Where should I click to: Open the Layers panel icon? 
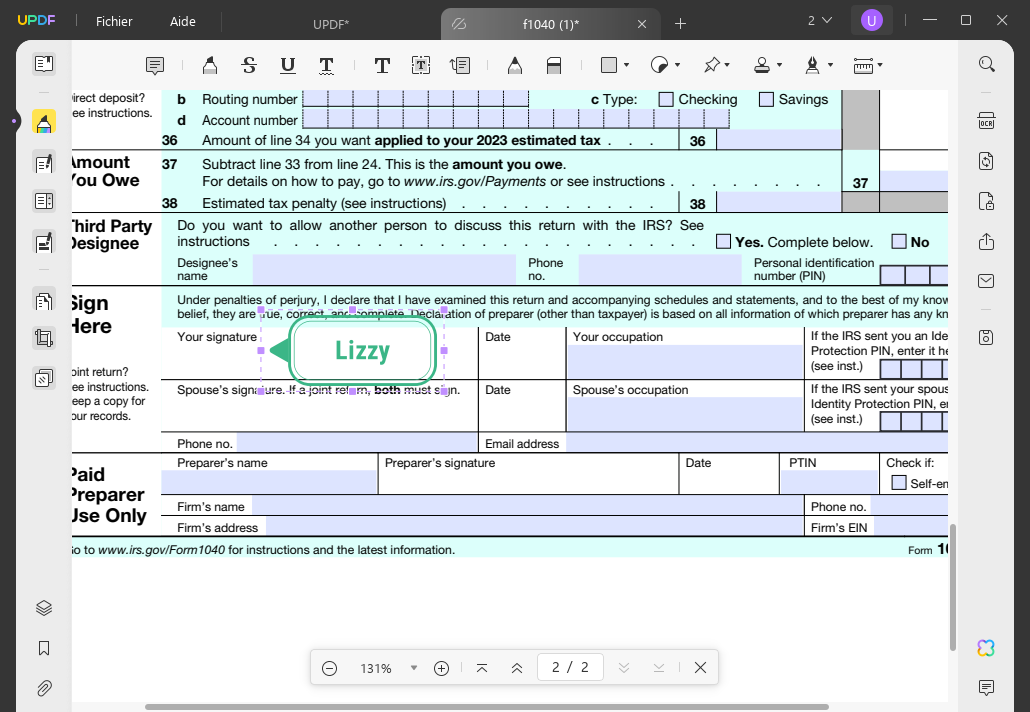tap(44, 608)
